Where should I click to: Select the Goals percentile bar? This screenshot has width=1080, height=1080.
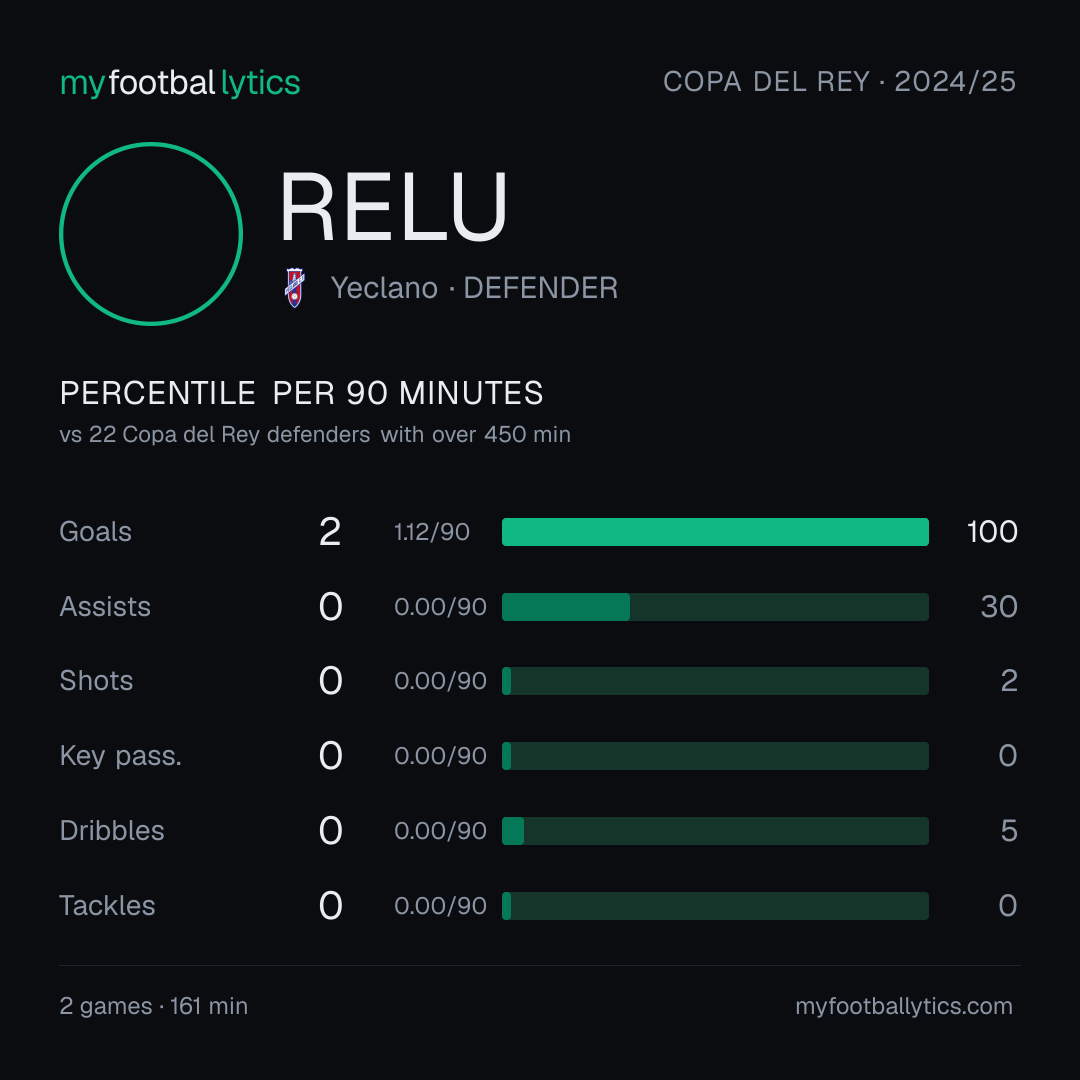click(x=715, y=532)
